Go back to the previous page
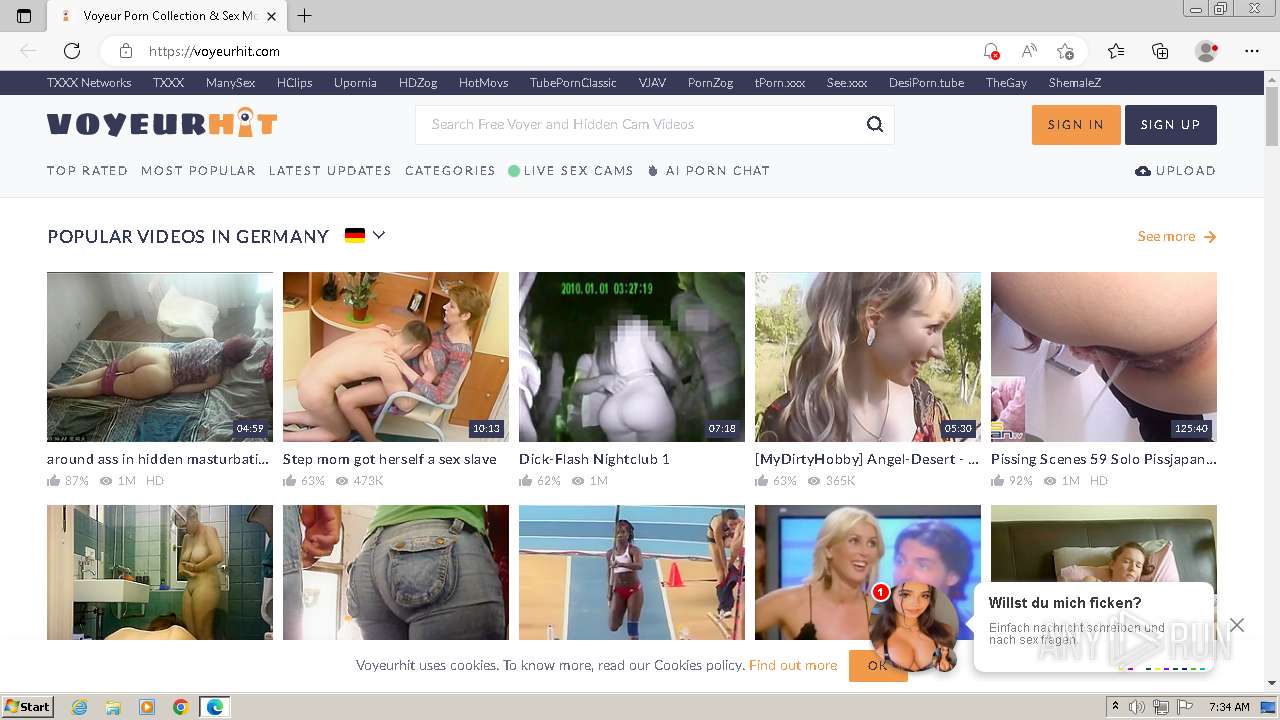Screen dimensions: 1280x720 [28, 51]
